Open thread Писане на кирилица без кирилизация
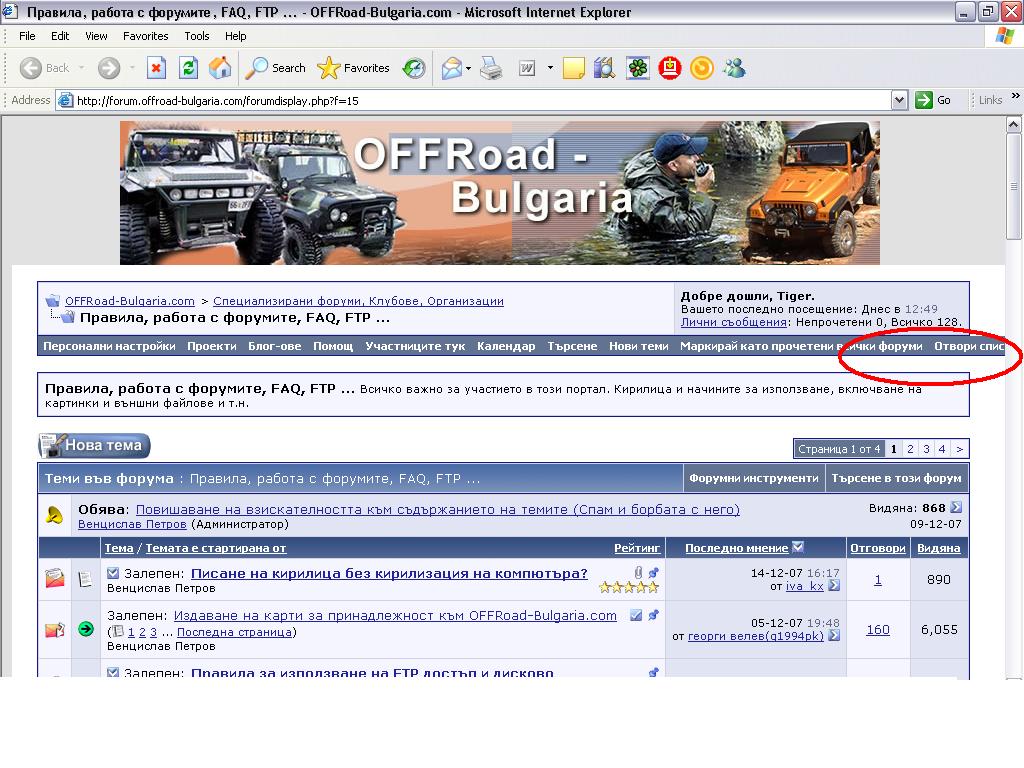Image resolution: width=1024 pixels, height=768 pixels. pos(389,573)
